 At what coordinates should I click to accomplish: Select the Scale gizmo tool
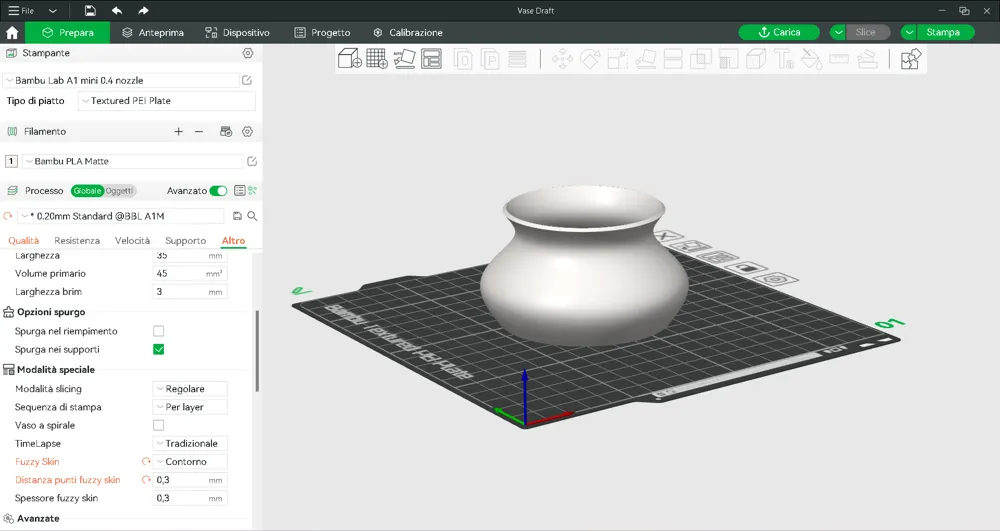617,59
